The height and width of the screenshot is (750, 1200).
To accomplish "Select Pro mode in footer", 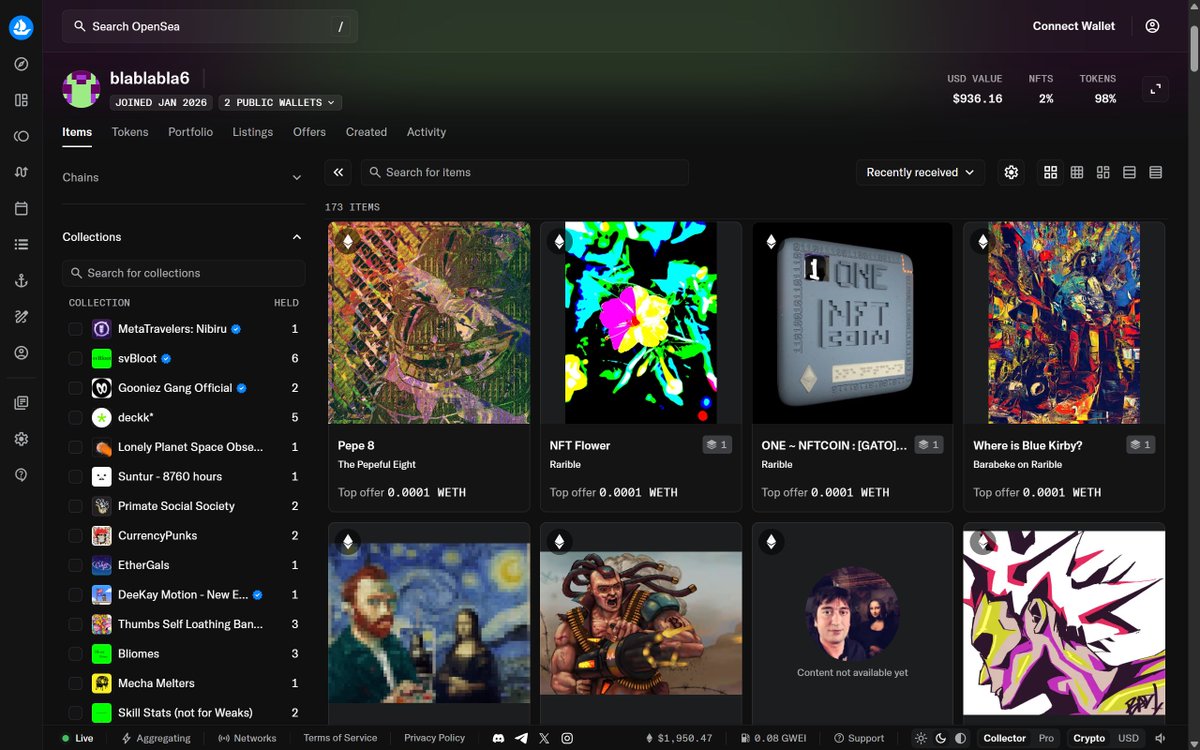I will click(x=1046, y=738).
